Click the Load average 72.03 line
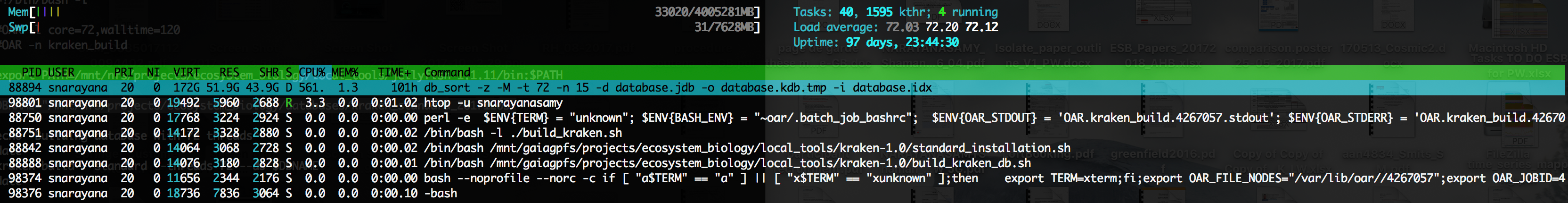 (x=895, y=27)
